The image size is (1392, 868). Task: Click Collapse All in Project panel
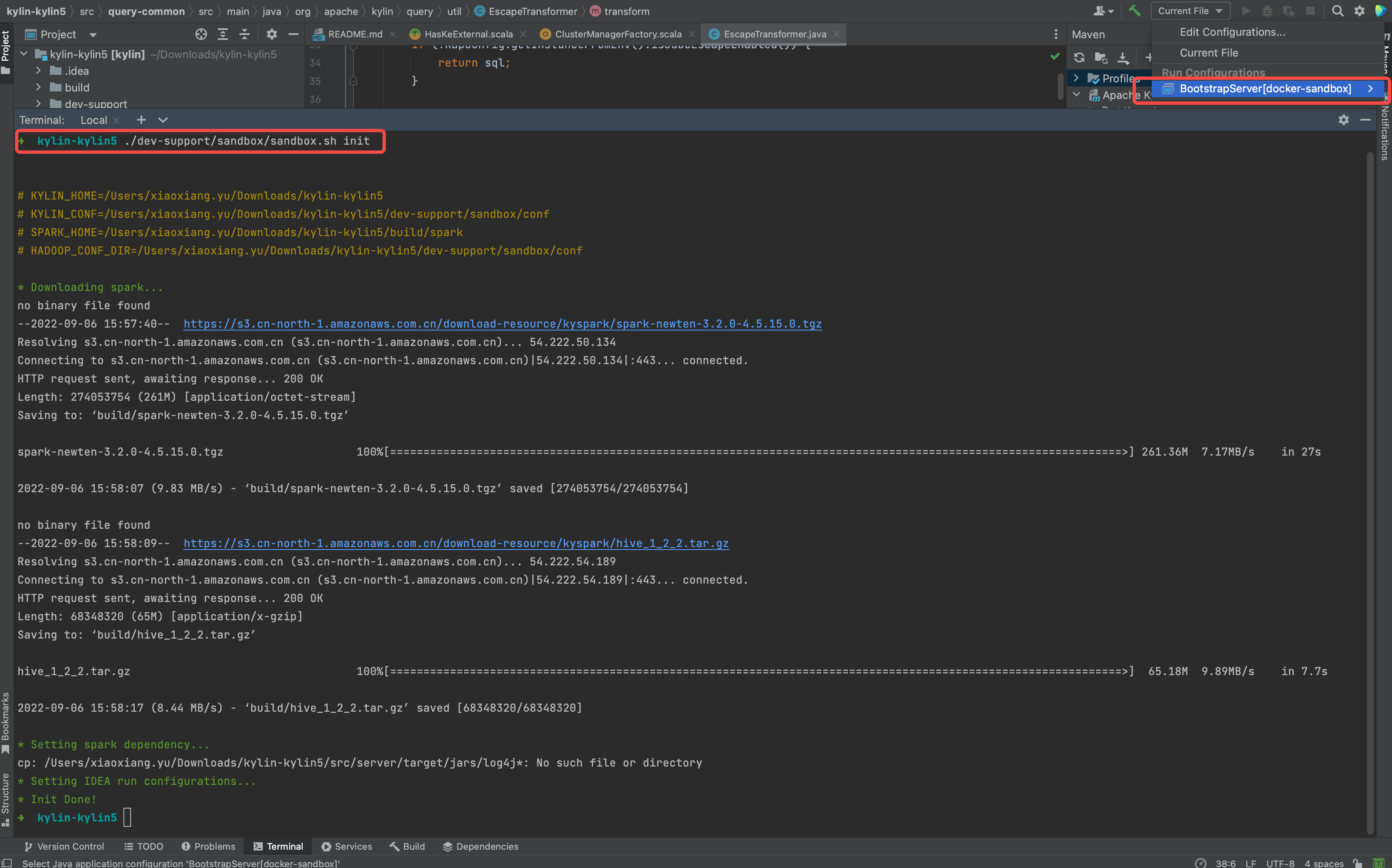tap(244, 35)
